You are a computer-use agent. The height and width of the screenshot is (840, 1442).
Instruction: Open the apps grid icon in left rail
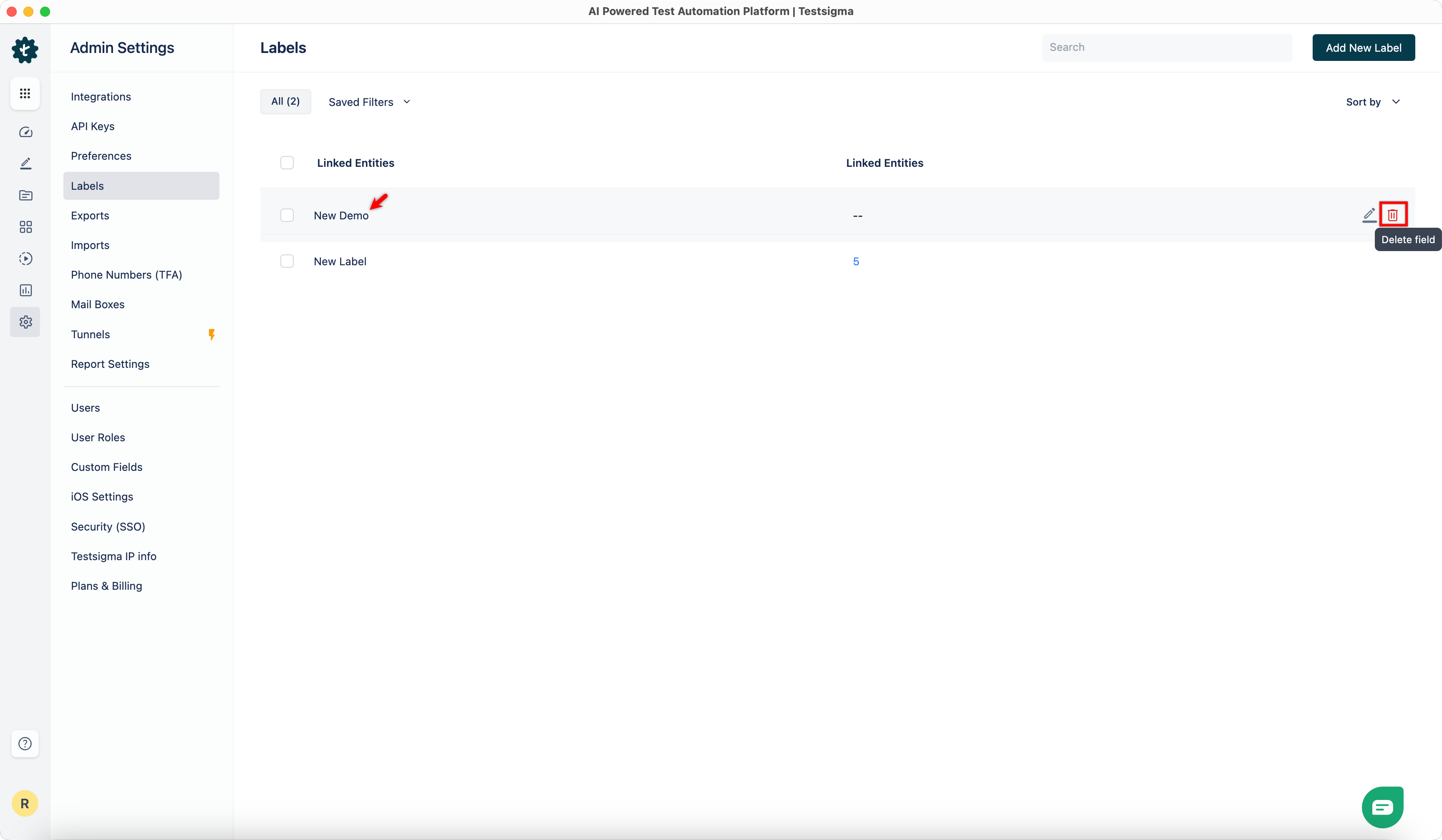[25, 93]
